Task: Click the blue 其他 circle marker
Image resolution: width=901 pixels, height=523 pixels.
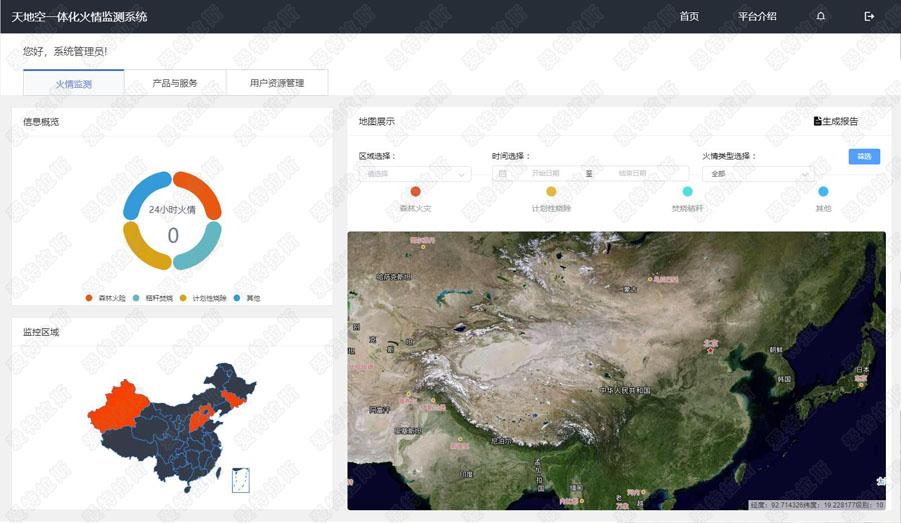Action: coord(823,191)
